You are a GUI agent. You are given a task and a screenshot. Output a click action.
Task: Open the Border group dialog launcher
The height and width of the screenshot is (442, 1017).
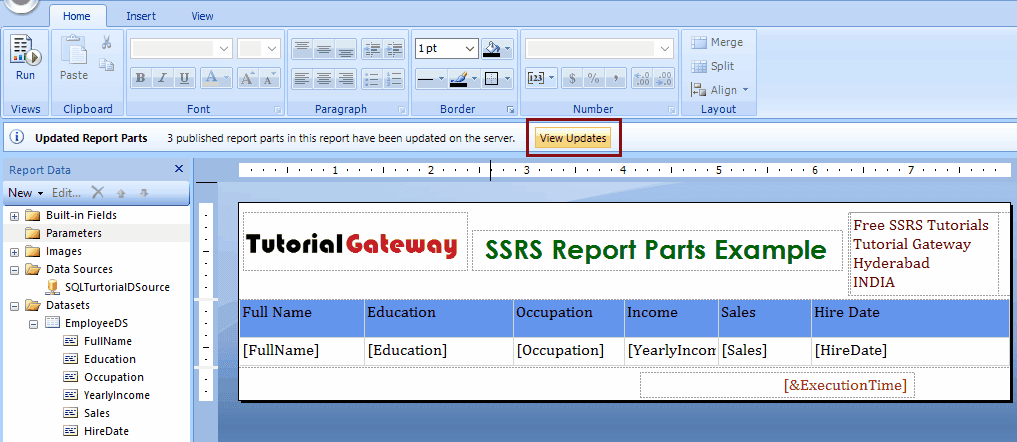[511, 110]
